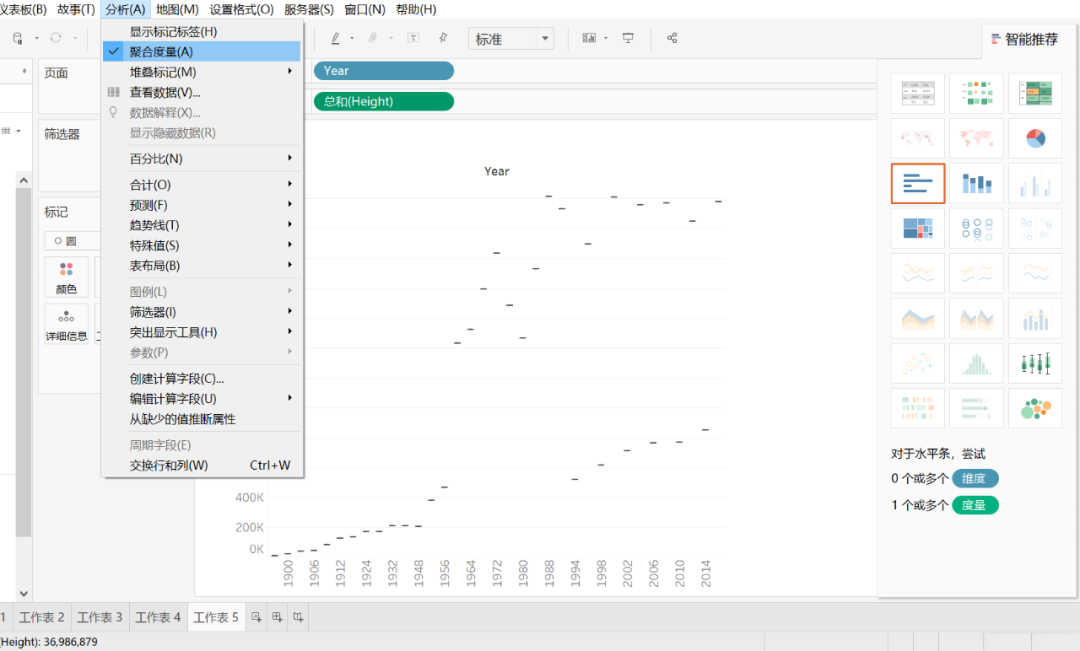Click the share icon in the toolbar
The width and height of the screenshot is (1080, 651).
pos(672,38)
